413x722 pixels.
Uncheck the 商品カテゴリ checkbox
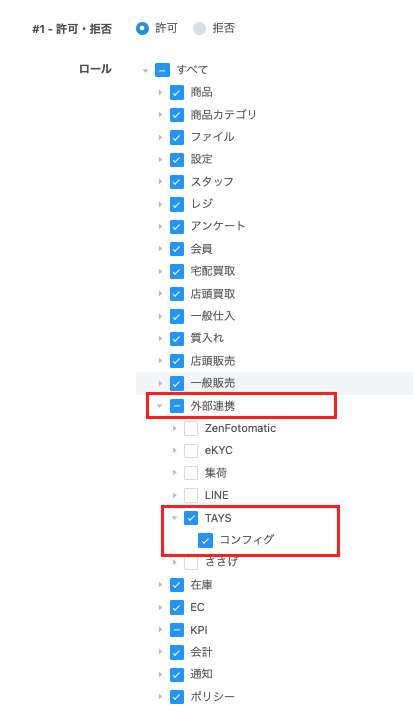tap(177, 115)
